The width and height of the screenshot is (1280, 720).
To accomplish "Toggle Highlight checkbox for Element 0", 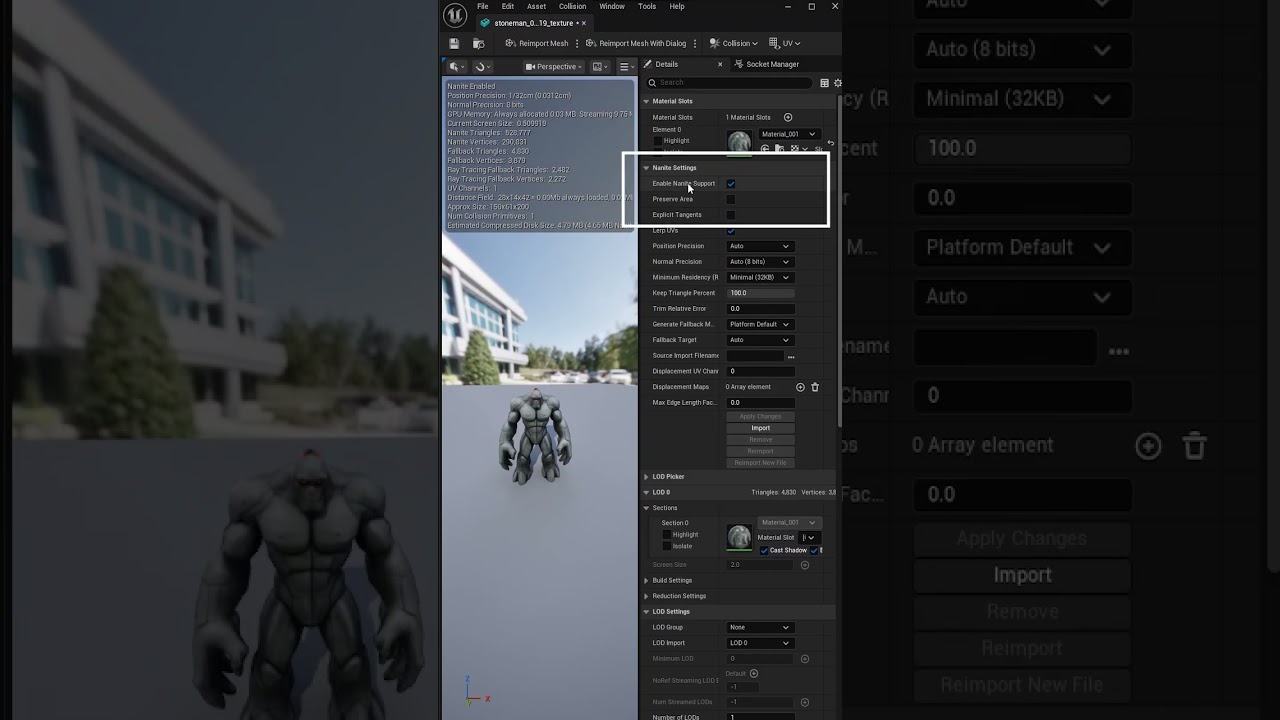I will (x=658, y=141).
